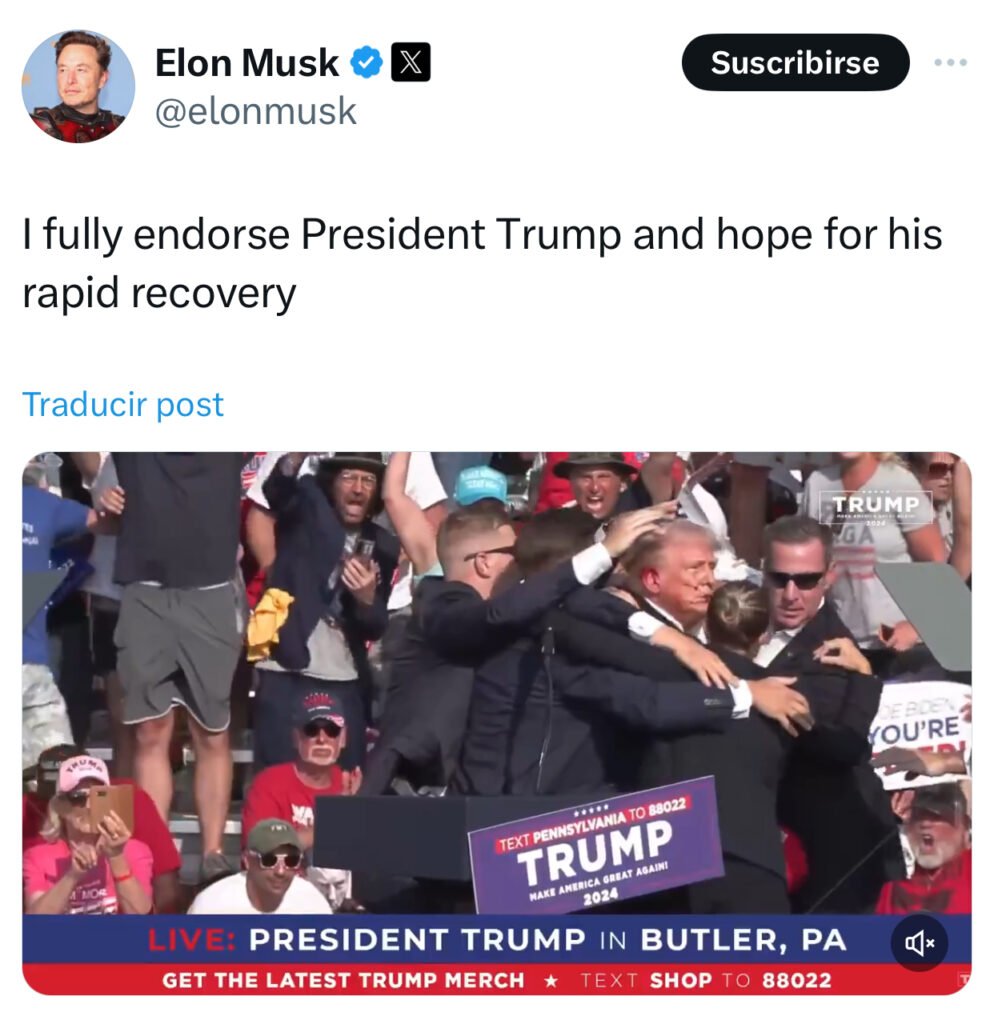Open Elon Musk's profile picture

tap(78, 86)
